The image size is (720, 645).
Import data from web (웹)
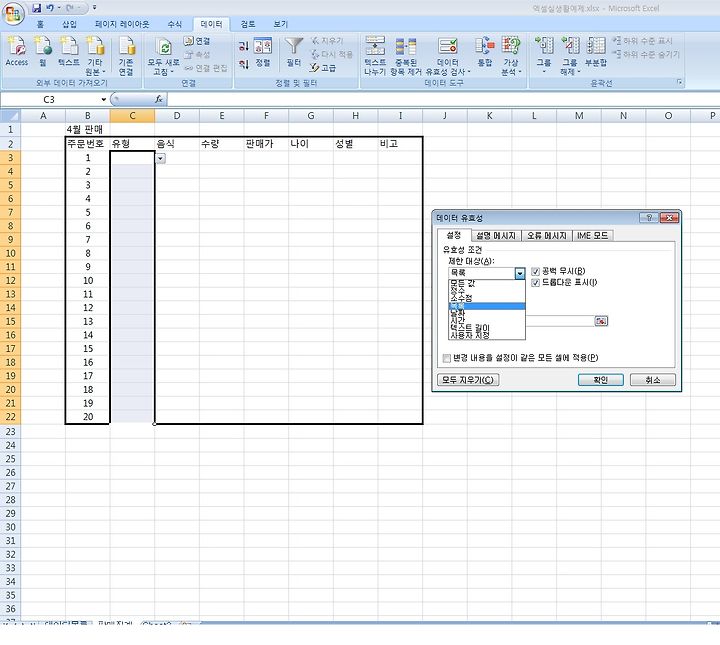tap(43, 51)
